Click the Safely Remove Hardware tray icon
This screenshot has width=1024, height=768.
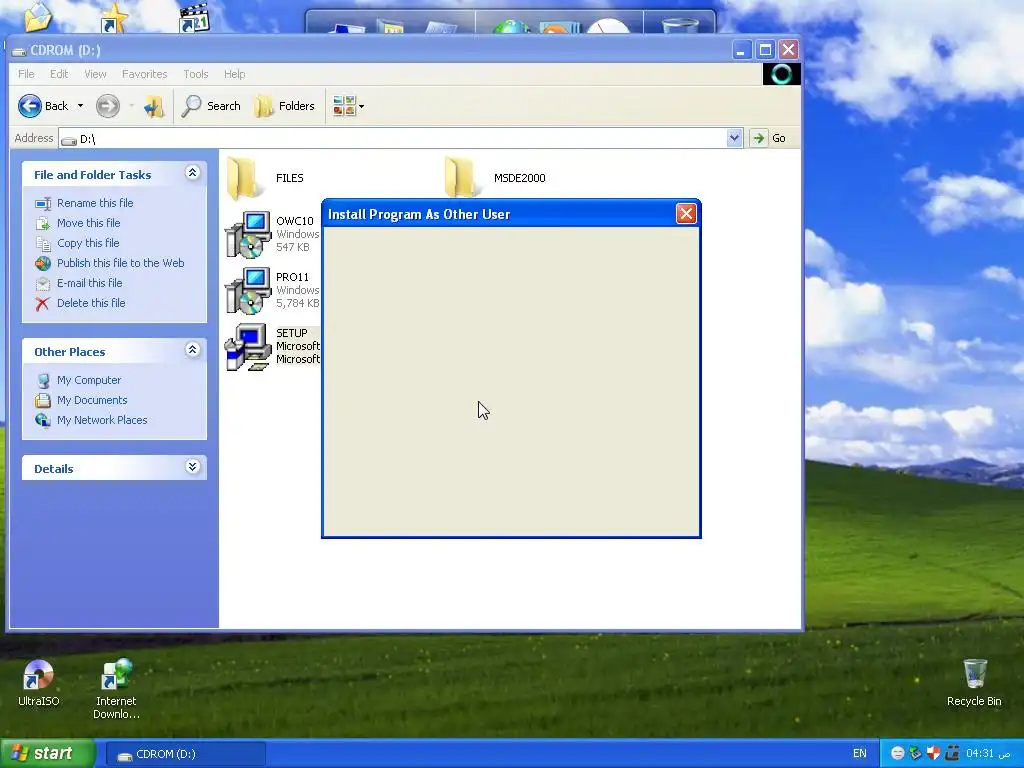(916, 754)
